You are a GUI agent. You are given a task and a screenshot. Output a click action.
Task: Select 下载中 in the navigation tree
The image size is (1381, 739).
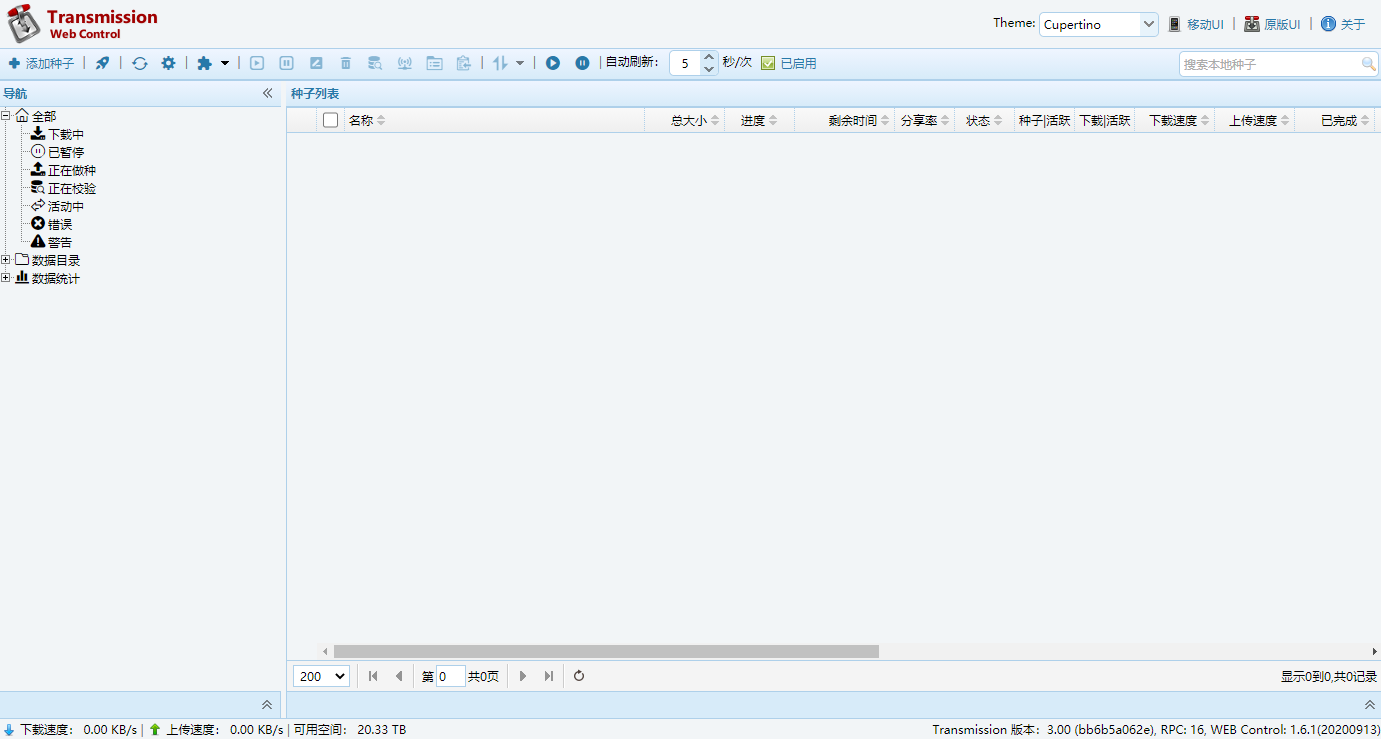coord(66,134)
